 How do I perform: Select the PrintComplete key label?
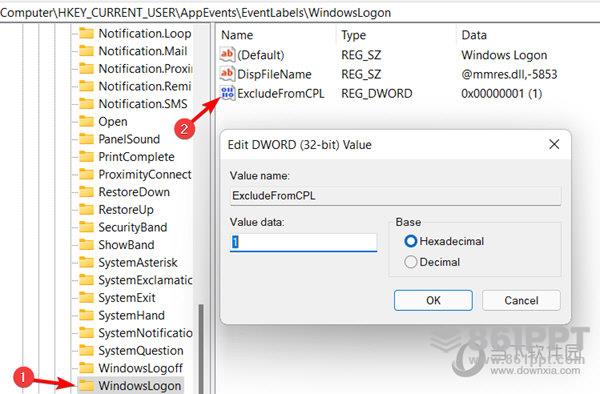(136, 157)
